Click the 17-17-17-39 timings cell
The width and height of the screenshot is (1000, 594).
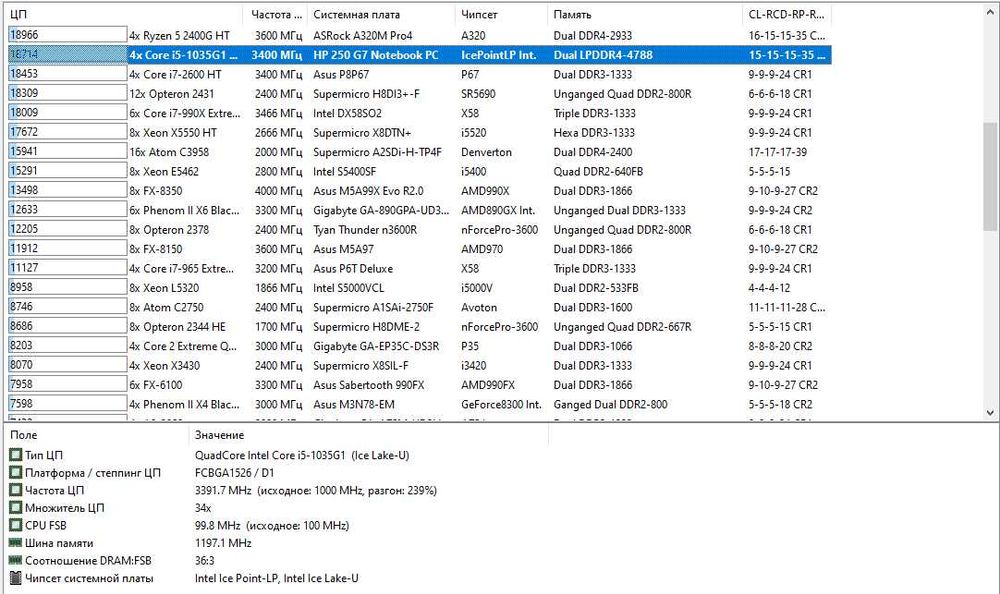point(777,152)
